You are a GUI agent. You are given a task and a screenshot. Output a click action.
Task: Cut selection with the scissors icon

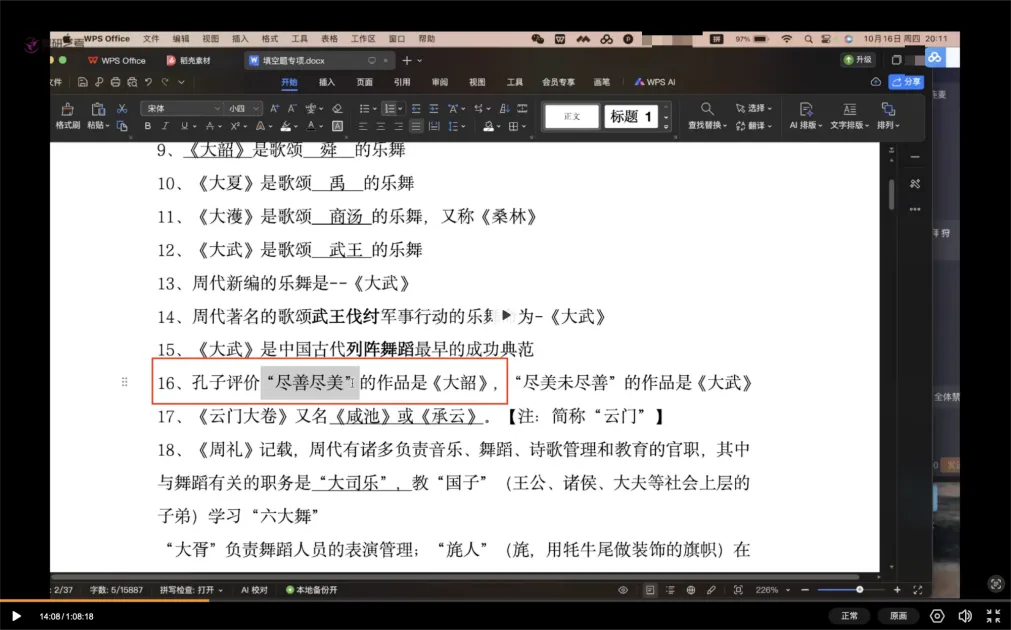122,108
